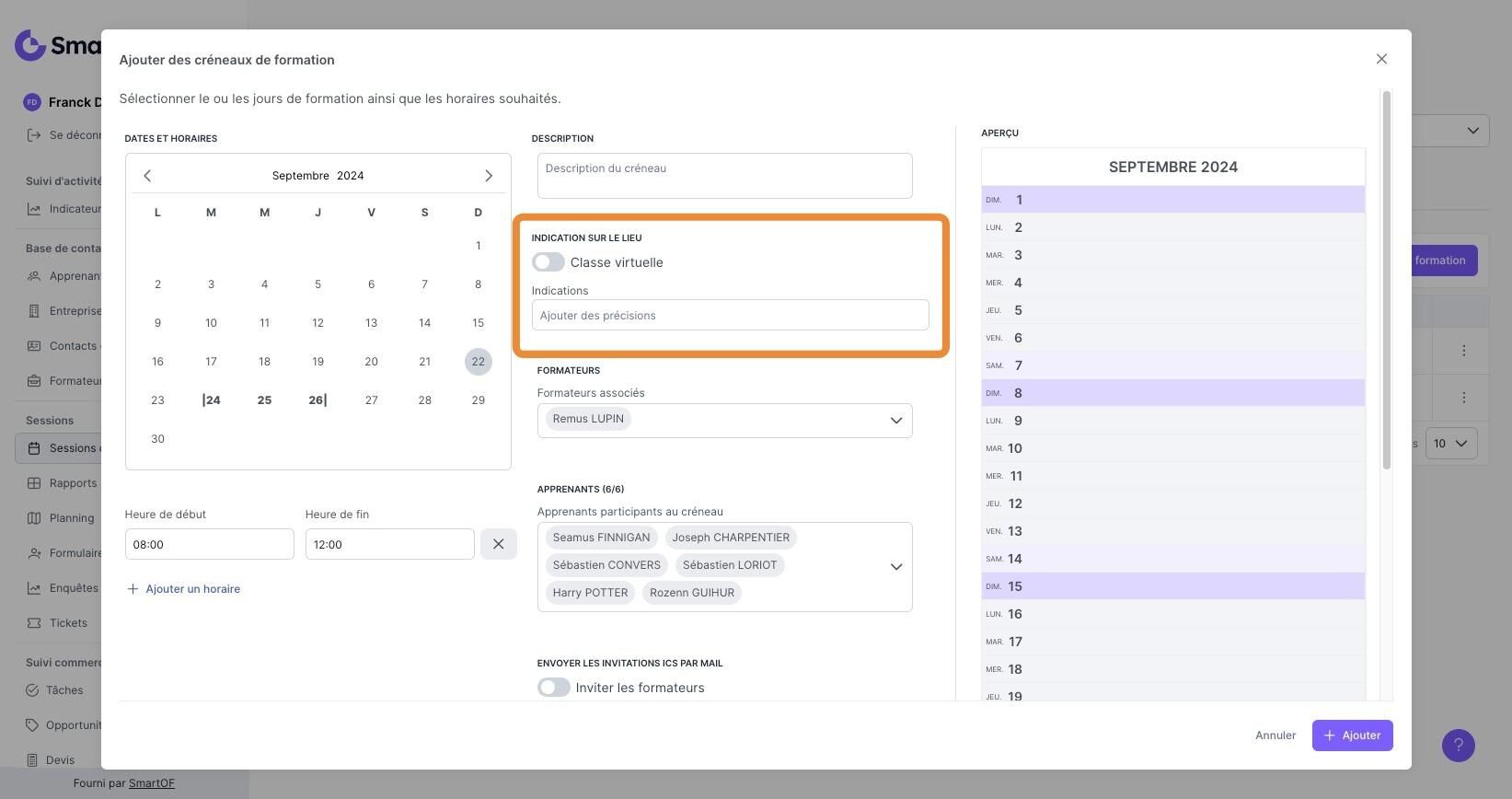Select September 25 in the calendar
The image size is (1512, 799).
[x=264, y=400]
